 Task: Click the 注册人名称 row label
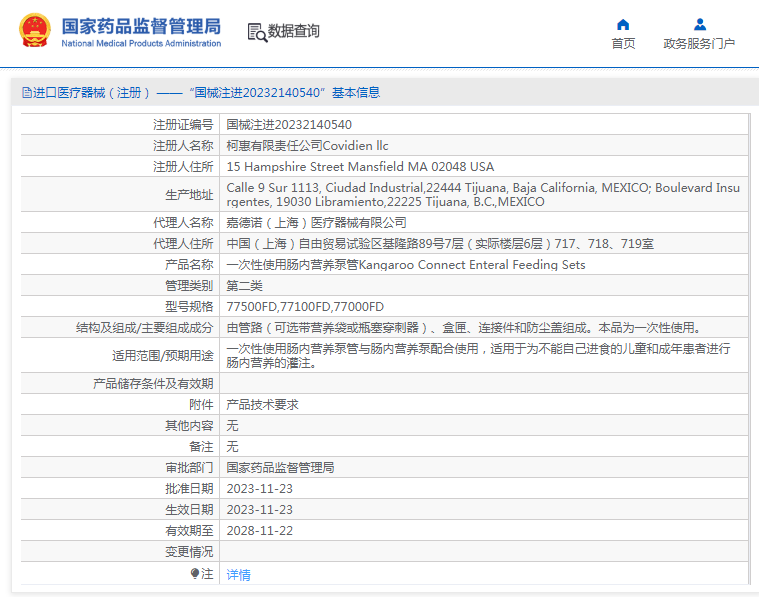click(x=183, y=146)
